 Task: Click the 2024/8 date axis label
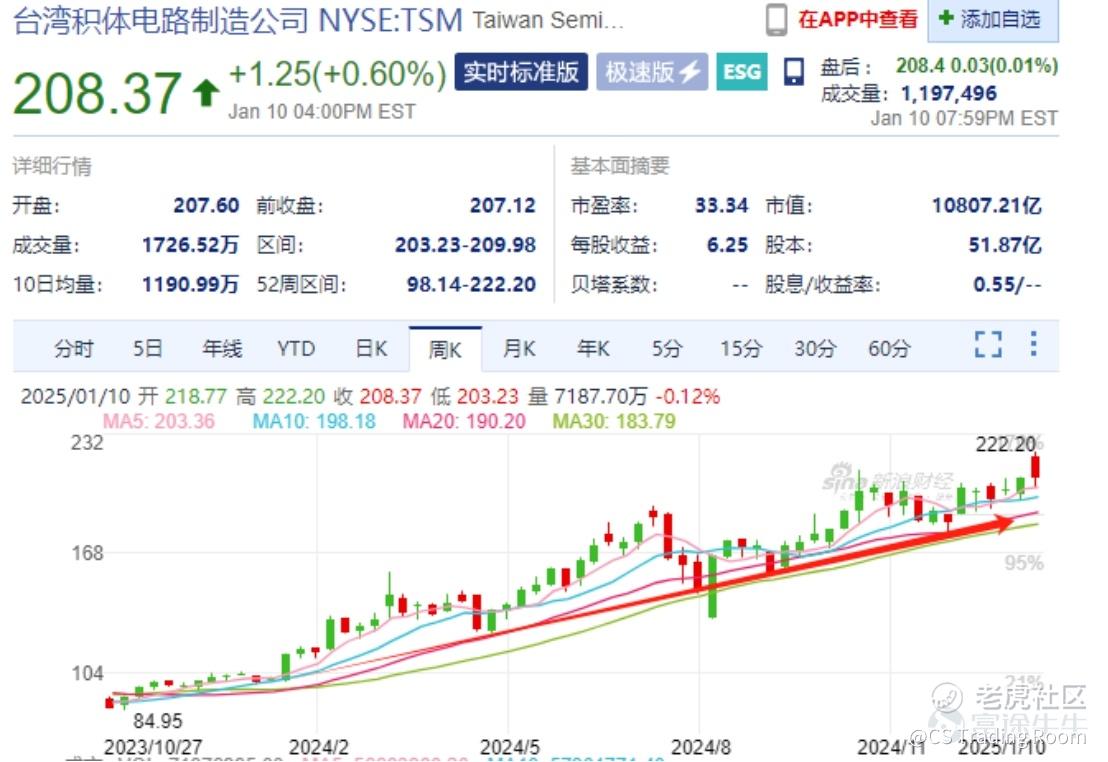click(700, 747)
